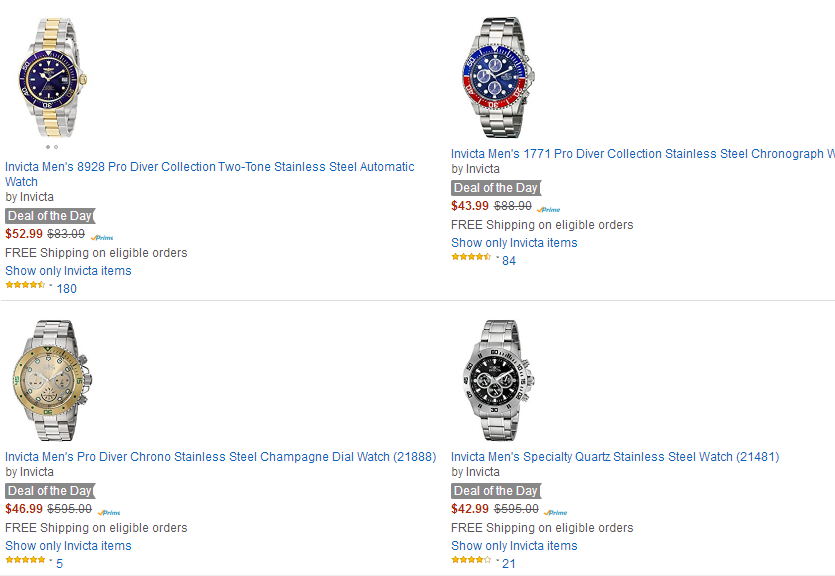Expand the rating dropdown arrow beside 84 reviews
Screen dimensions: 835x576
[497, 257]
